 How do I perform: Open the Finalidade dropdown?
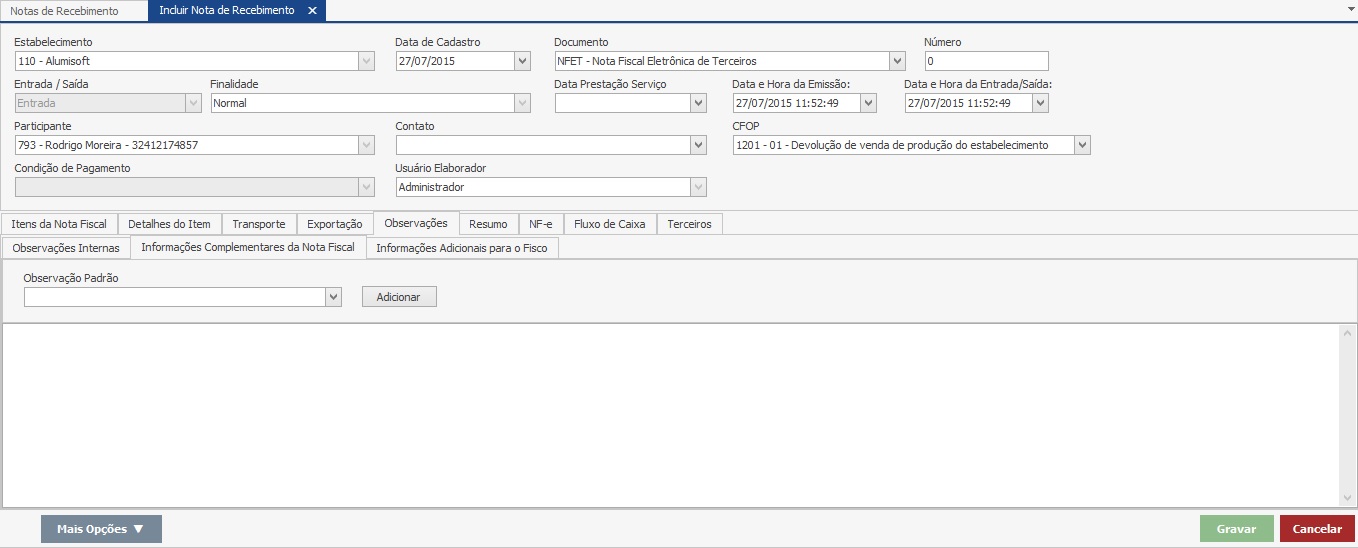(x=522, y=103)
